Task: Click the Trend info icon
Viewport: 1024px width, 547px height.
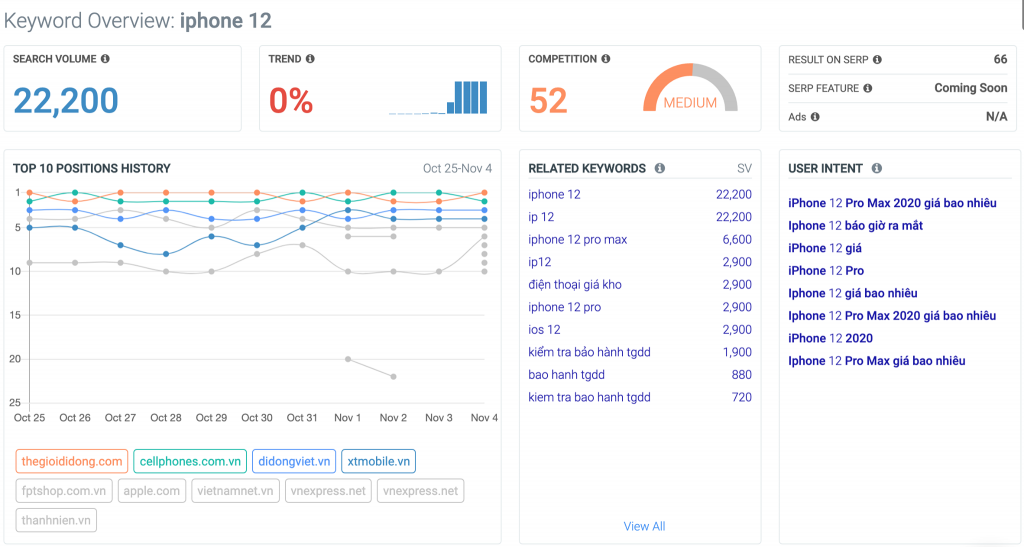Action: tap(310, 59)
